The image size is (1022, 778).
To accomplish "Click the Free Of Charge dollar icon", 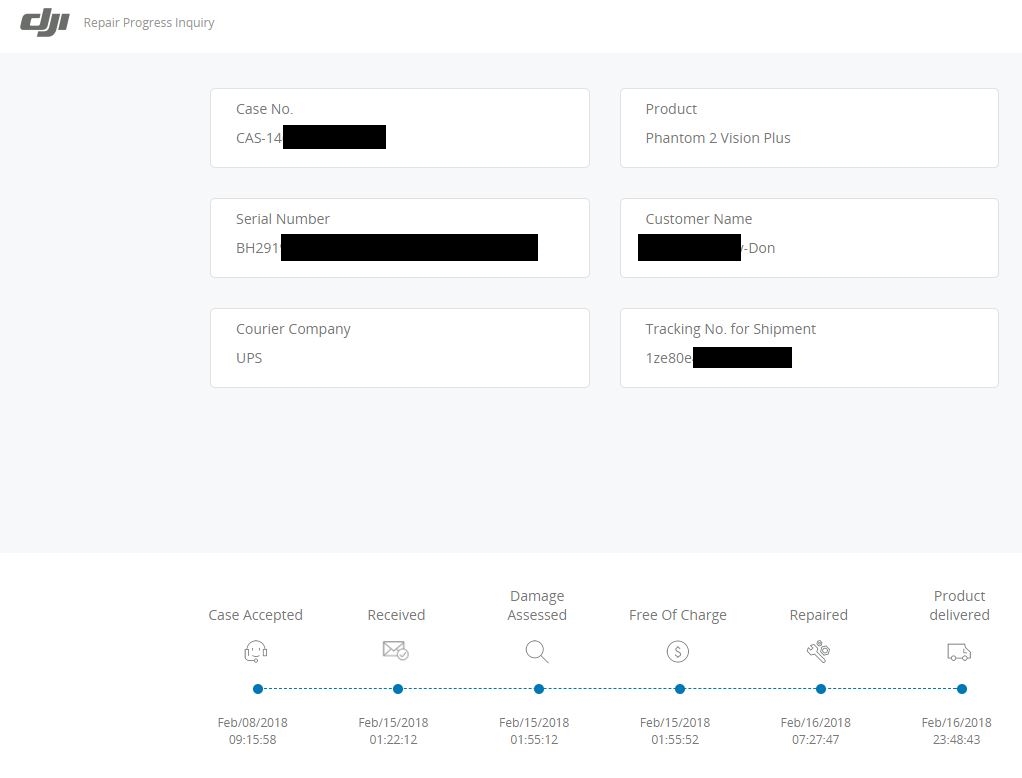I will click(678, 651).
